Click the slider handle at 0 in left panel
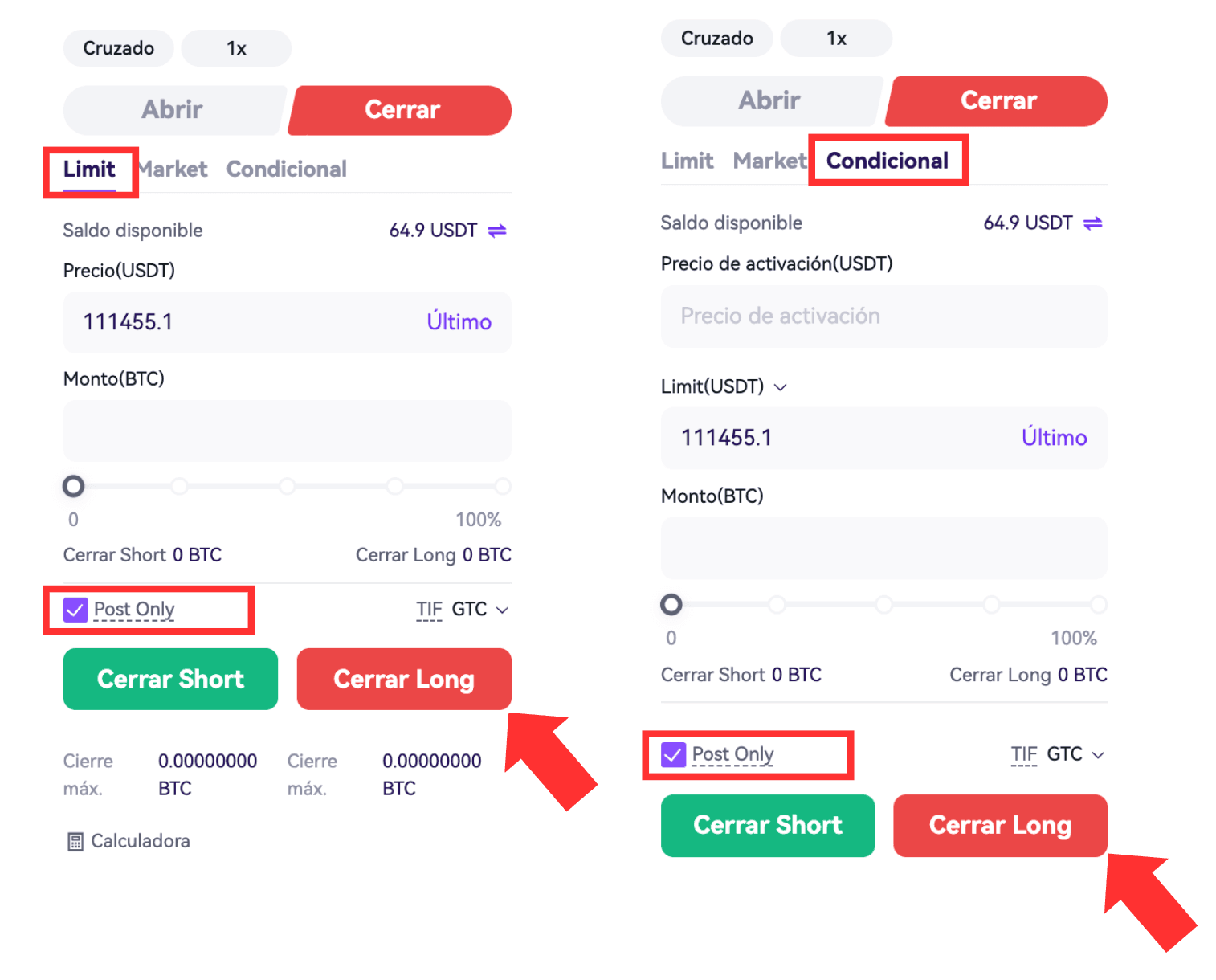1216x980 pixels. coord(74,486)
